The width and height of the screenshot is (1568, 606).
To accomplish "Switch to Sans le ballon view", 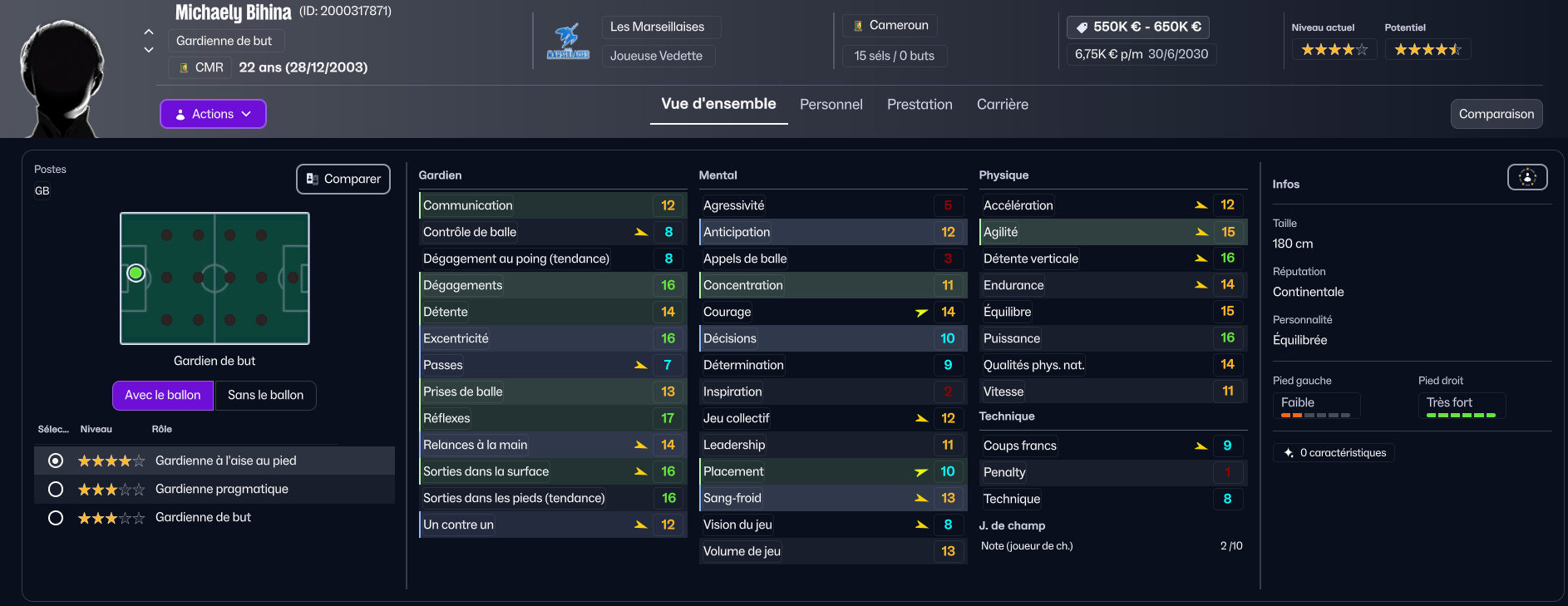I will [x=265, y=395].
